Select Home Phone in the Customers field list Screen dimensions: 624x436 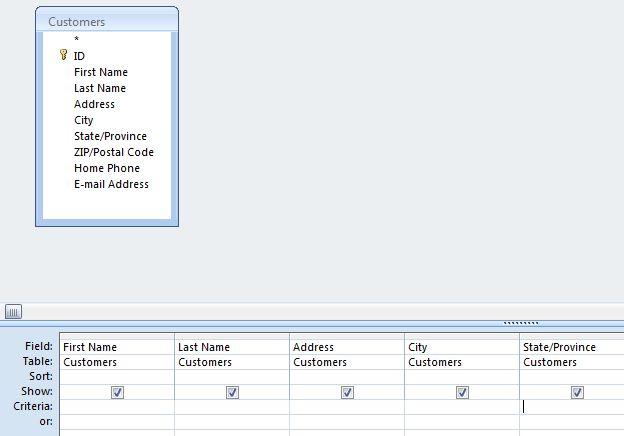[106, 168]
